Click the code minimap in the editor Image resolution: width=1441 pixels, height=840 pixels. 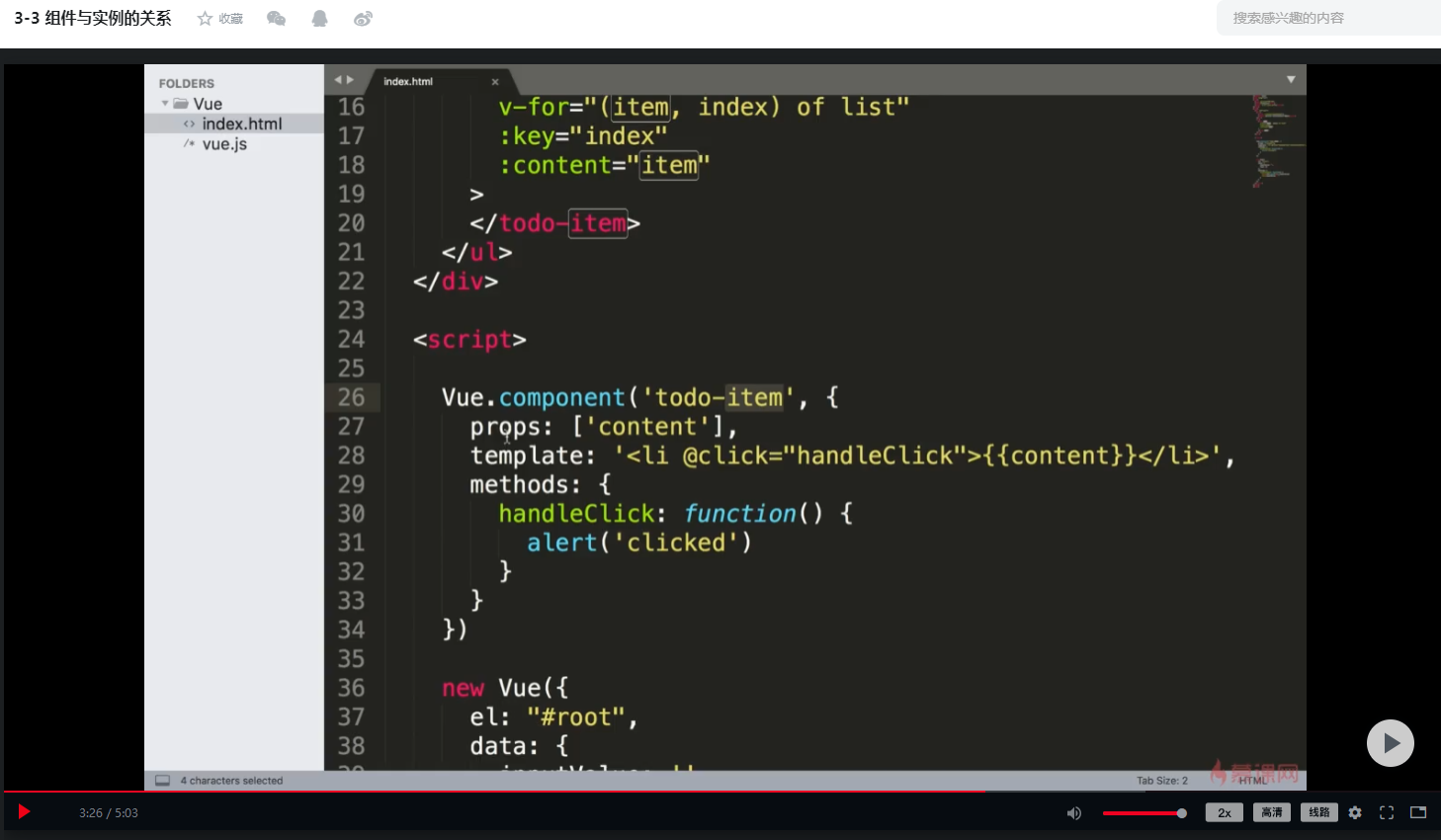coord(1278,141)
